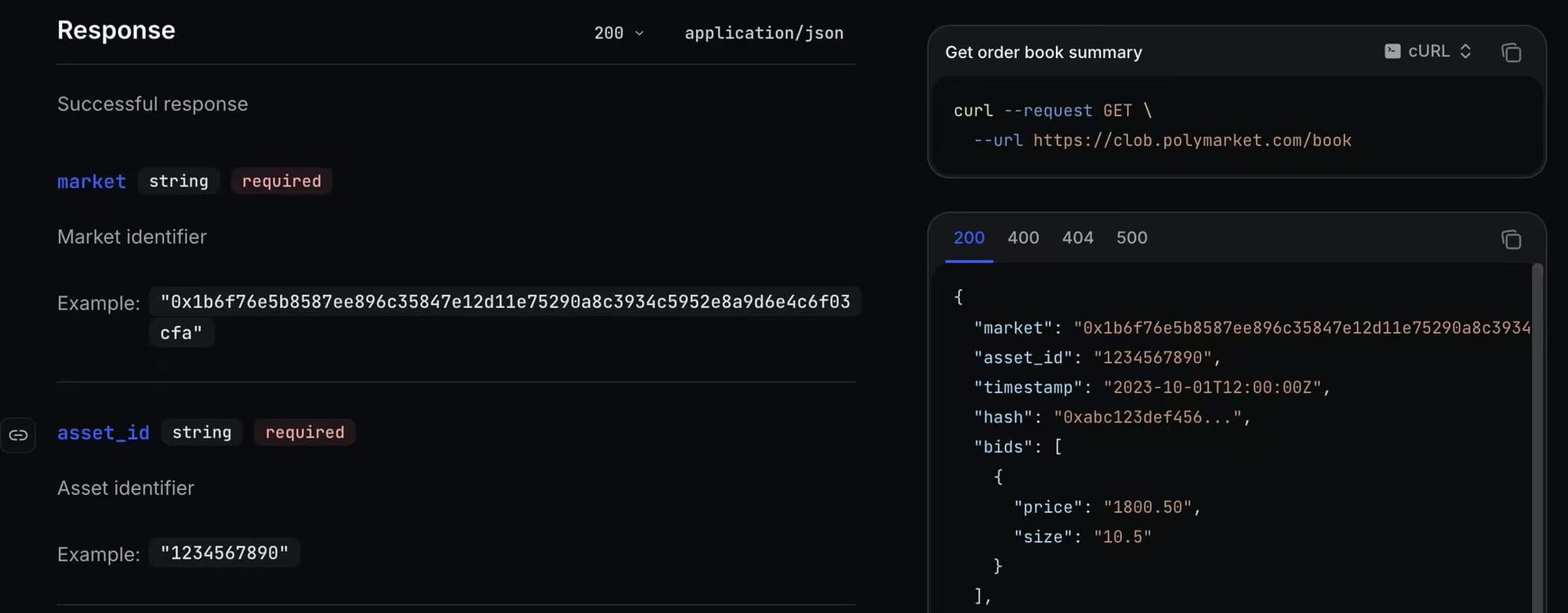Copy the cURL request code

click(x=1511, y=53)
